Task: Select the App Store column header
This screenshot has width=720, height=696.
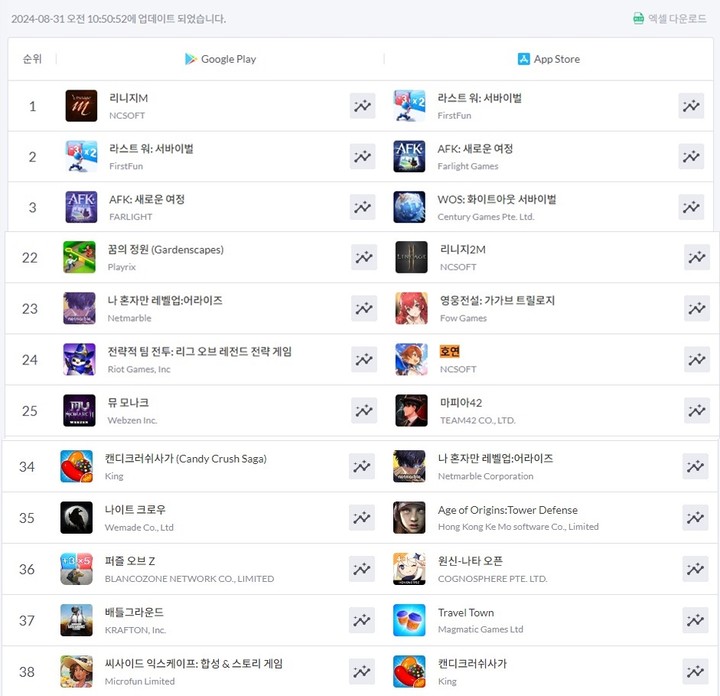Action: pos(549,59)
